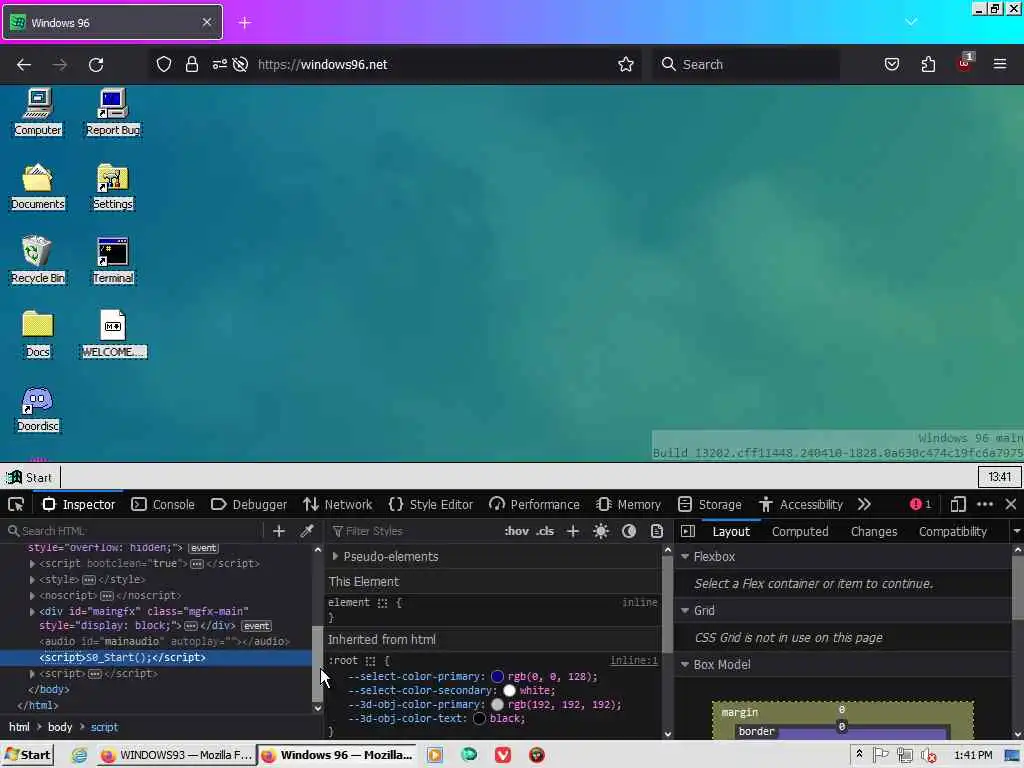Click the site security padlock icon
This screenshot has width=1024, height=768.
point(191,64)
